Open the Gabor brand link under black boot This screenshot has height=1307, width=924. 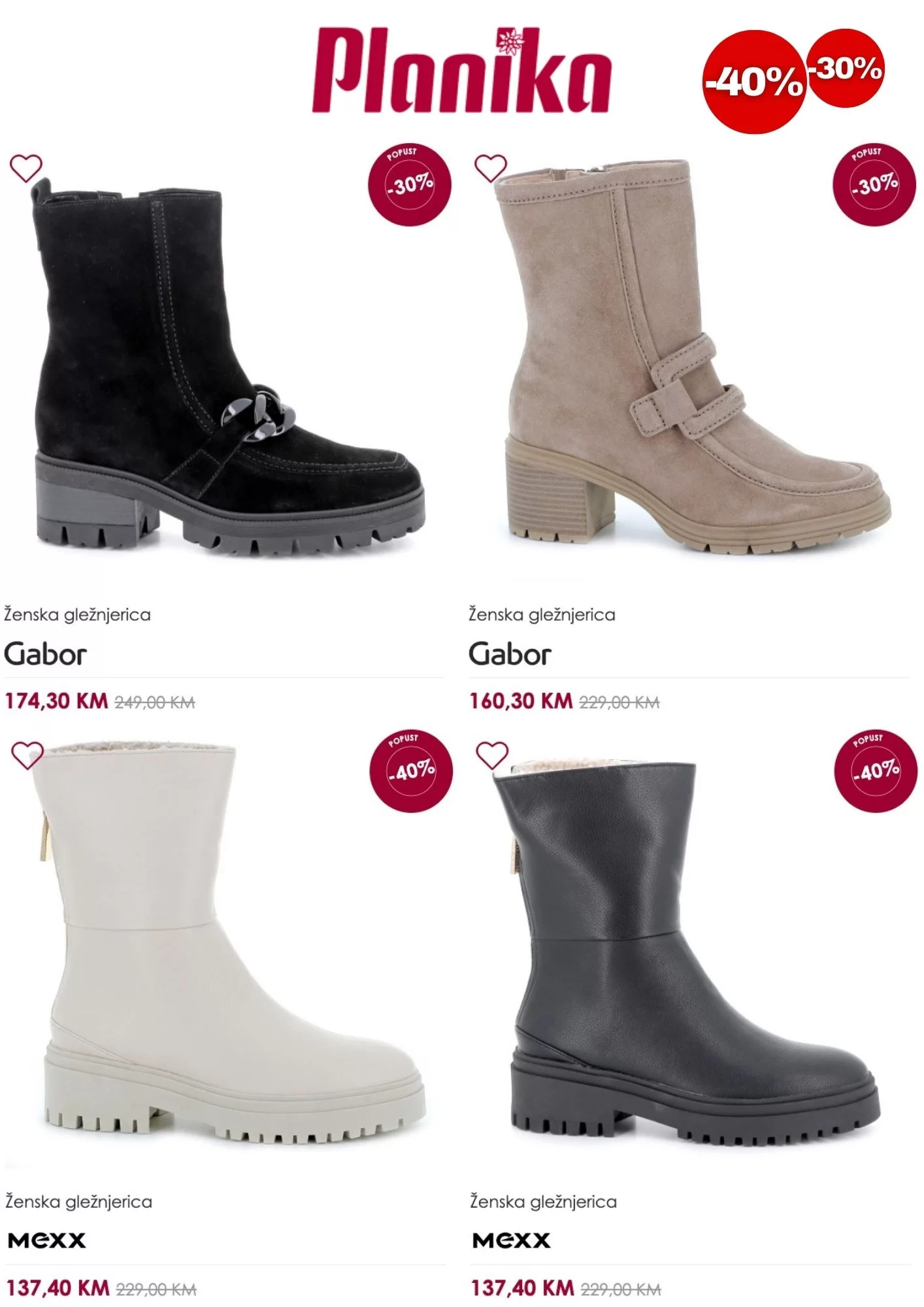click(x=45, y=654)
